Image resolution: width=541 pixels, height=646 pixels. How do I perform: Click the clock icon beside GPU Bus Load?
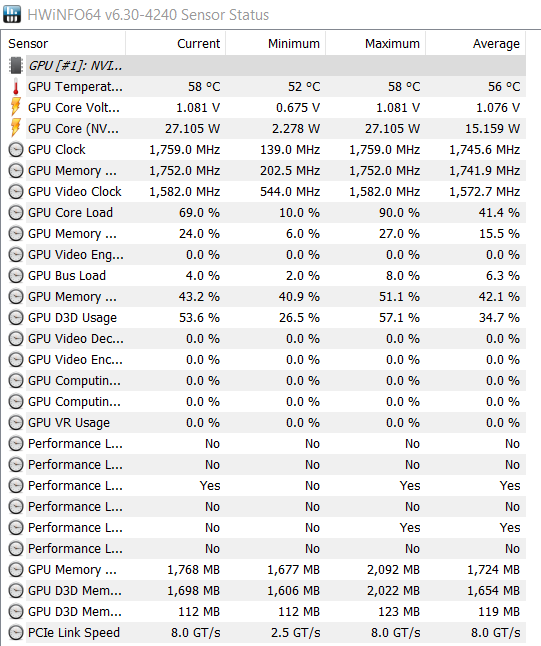pyautogui.click(x=16, y=276)
